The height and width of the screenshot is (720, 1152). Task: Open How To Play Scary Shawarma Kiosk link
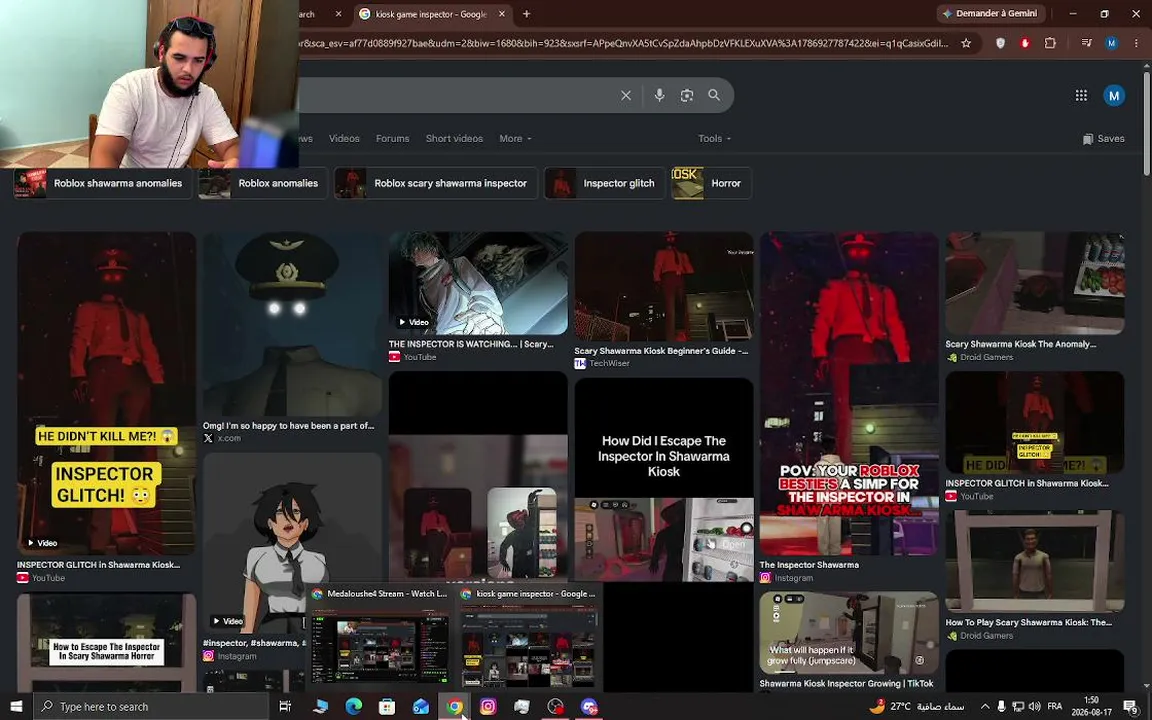(x=1029, y=622)
